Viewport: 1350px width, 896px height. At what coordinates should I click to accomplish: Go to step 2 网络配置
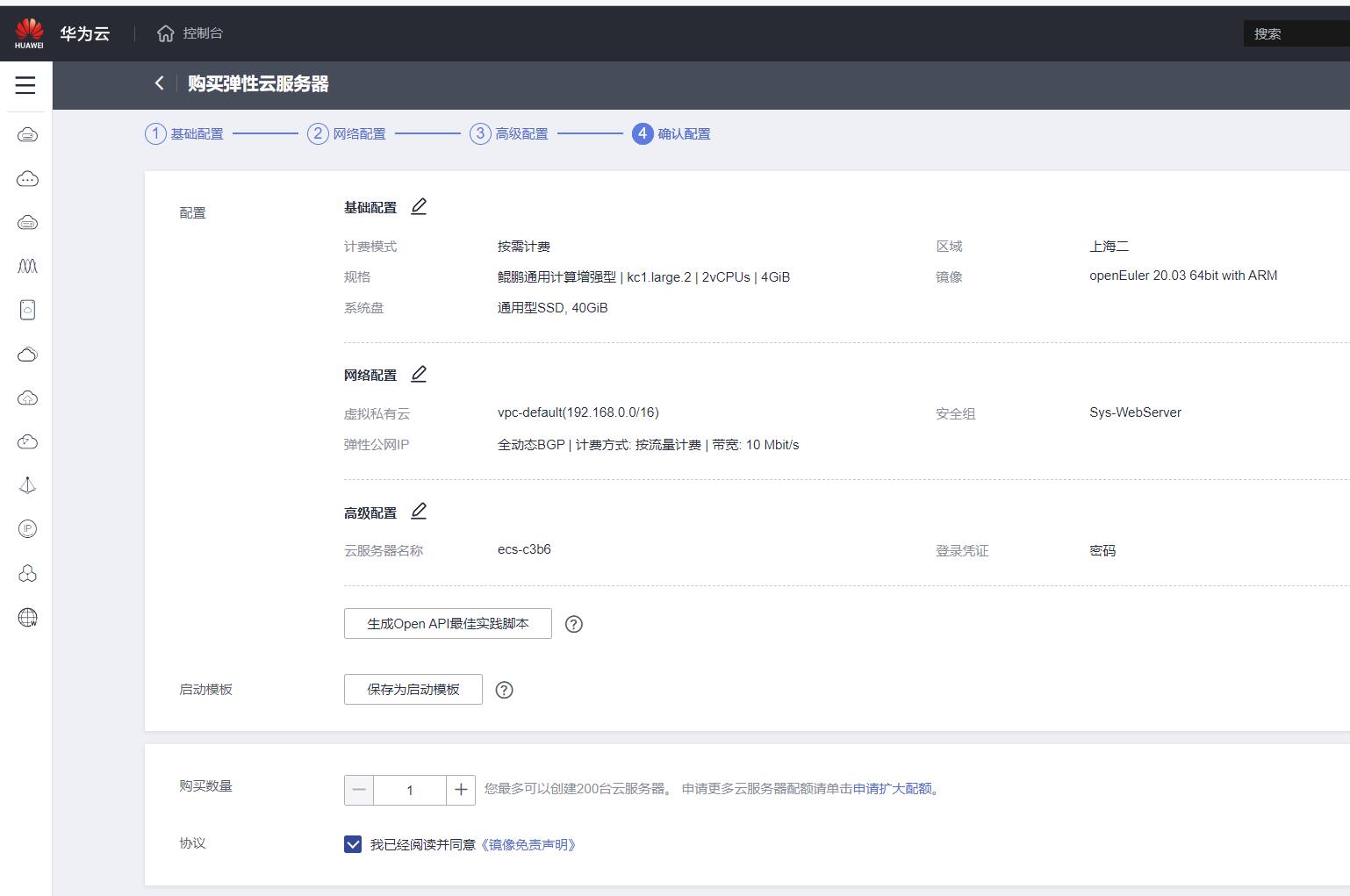347,133
